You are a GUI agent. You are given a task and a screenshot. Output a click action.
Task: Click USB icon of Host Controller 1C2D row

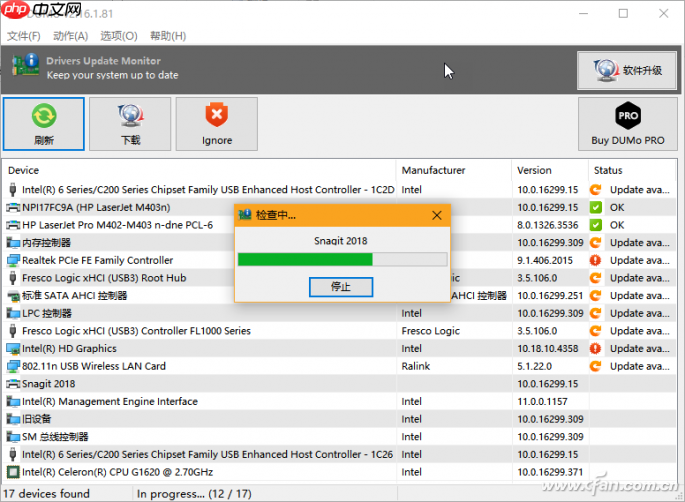[x=13, y=190]
